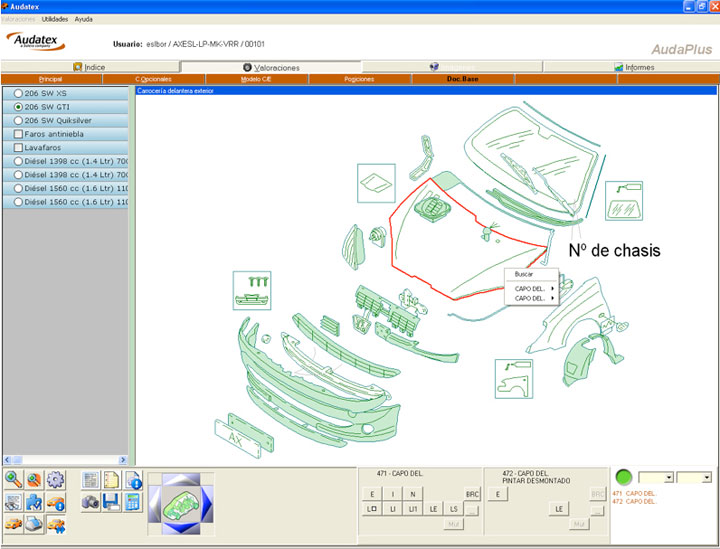Click the N button under 471 - CAPO DEL.
Screen dimensions: 720x549
(413, 494)
